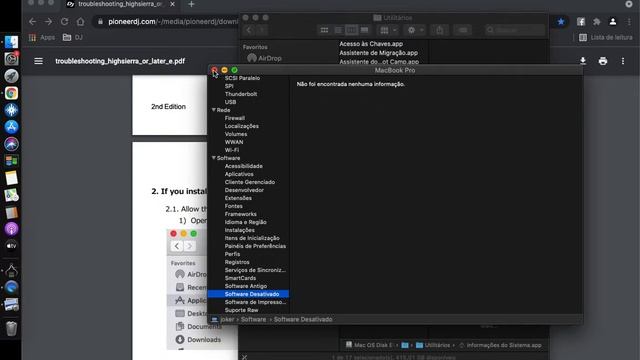Zoom the MacBook Pro window

point(234,70)
